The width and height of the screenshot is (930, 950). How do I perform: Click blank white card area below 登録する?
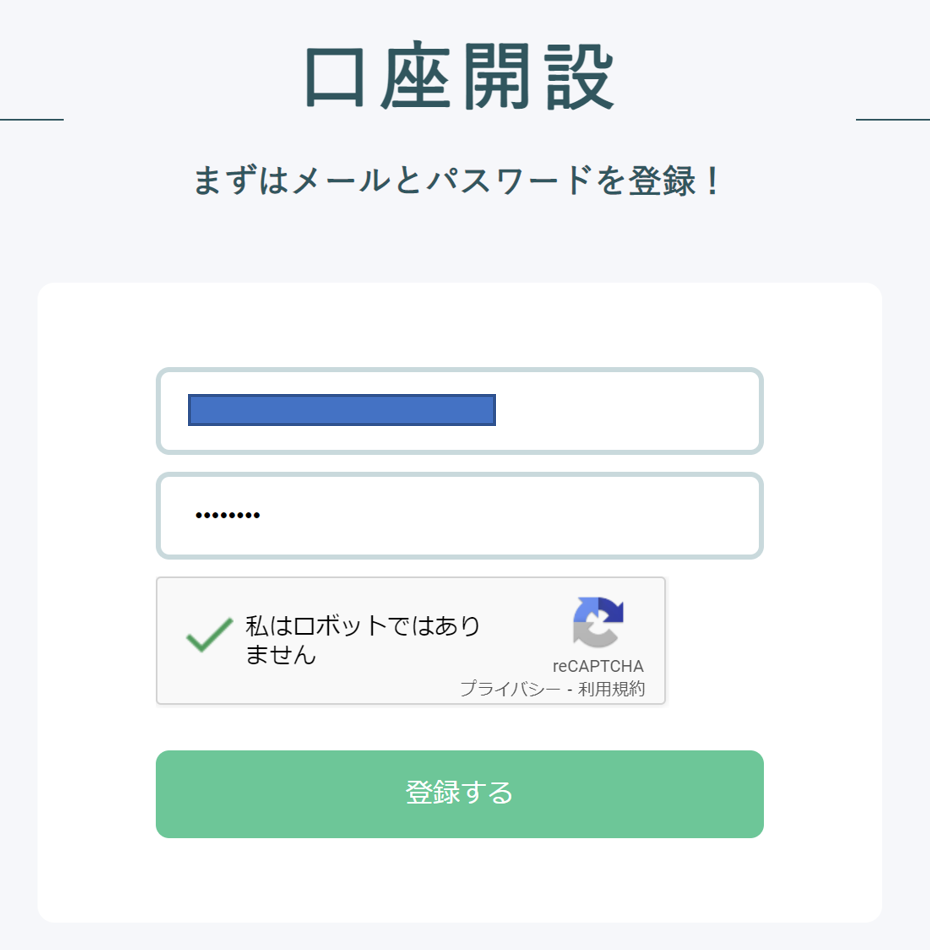point(460,880)
